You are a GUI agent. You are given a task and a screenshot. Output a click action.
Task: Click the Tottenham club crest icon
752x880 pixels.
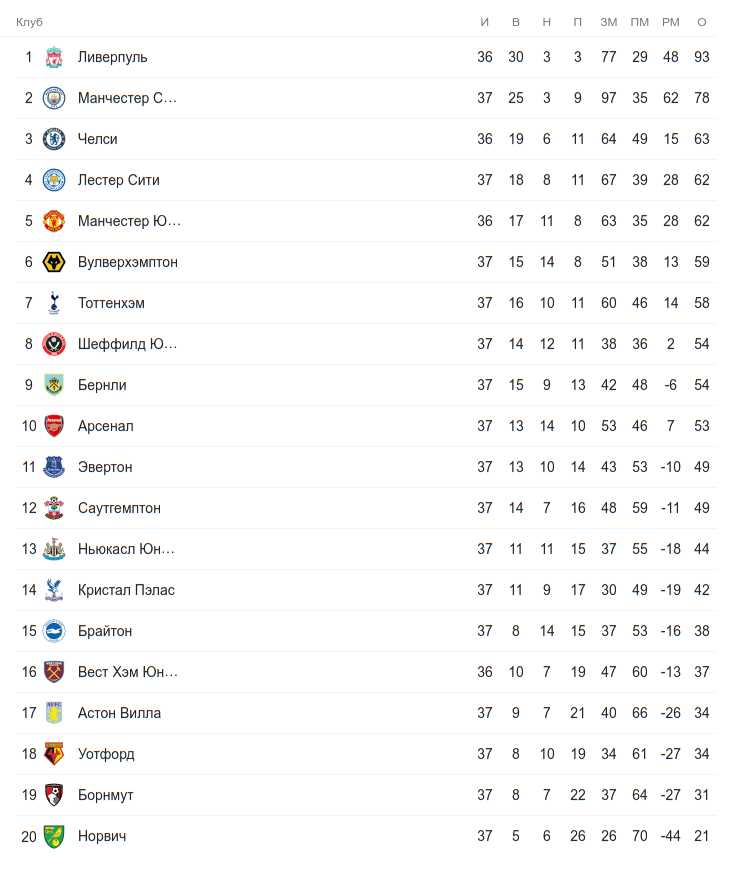[54, 303]
